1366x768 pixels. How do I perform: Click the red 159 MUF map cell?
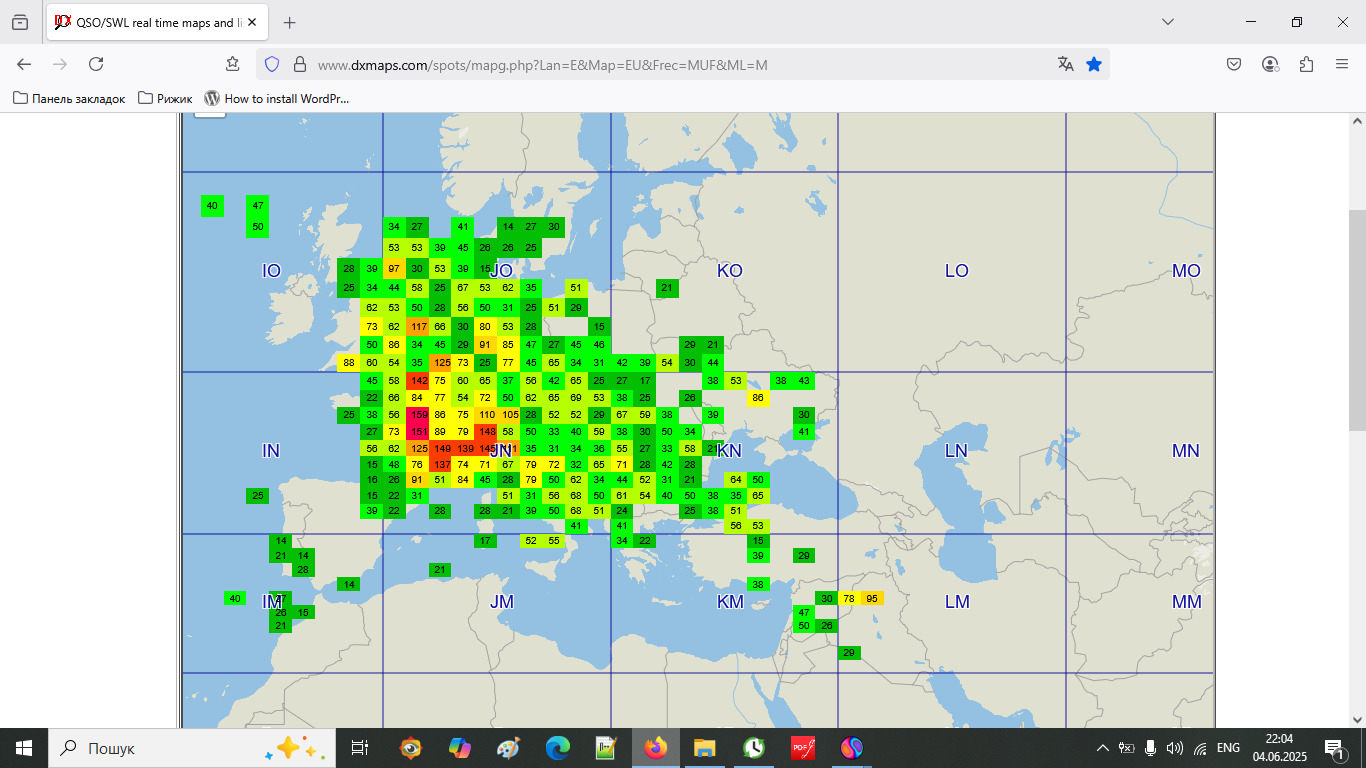419,415
